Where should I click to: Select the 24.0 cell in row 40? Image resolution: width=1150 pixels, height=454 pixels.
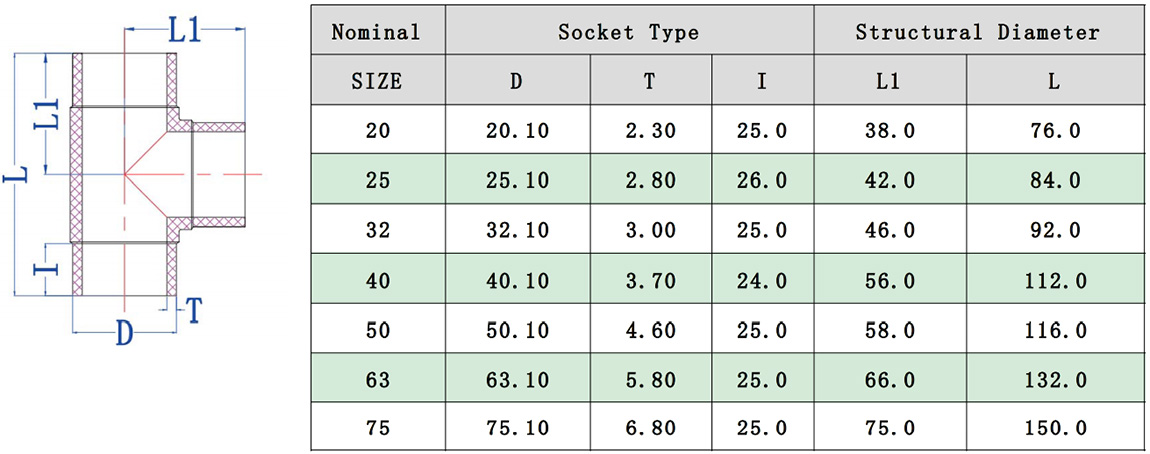coord(762,281)
